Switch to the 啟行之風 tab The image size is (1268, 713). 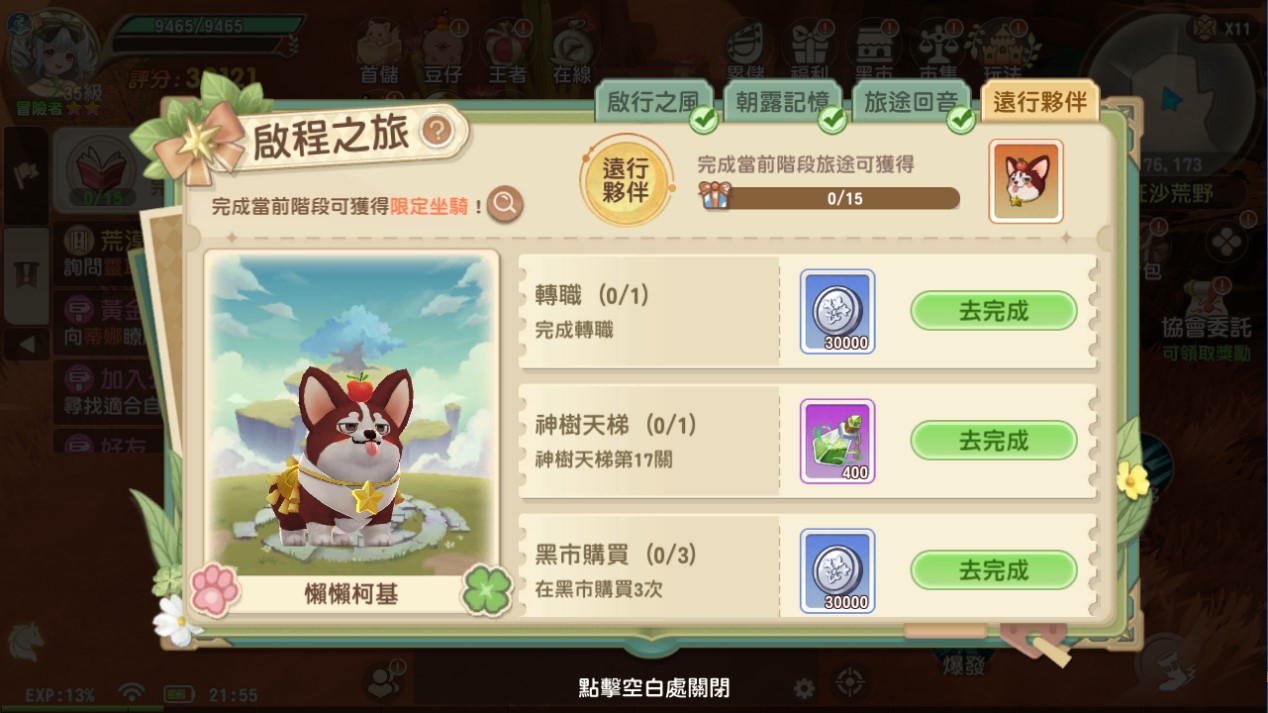click(x=653, y=103)
